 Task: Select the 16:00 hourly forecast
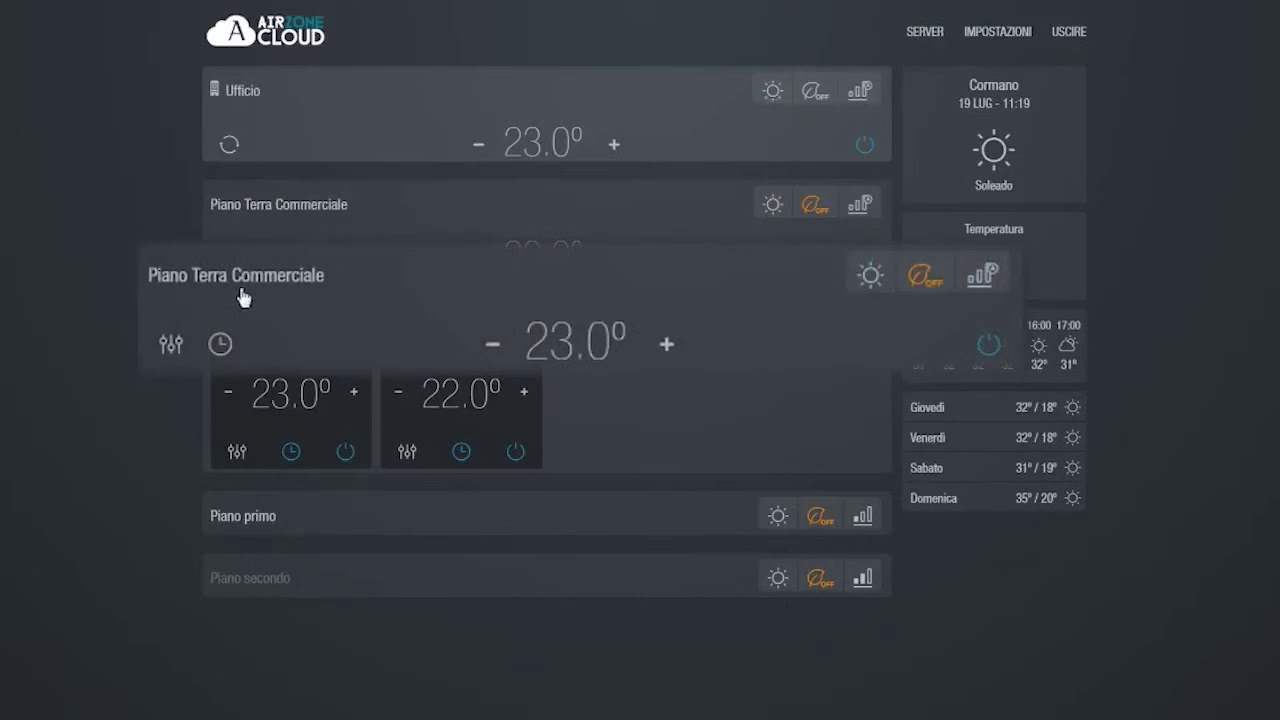pyautogui.click(x=1039, y=345)
